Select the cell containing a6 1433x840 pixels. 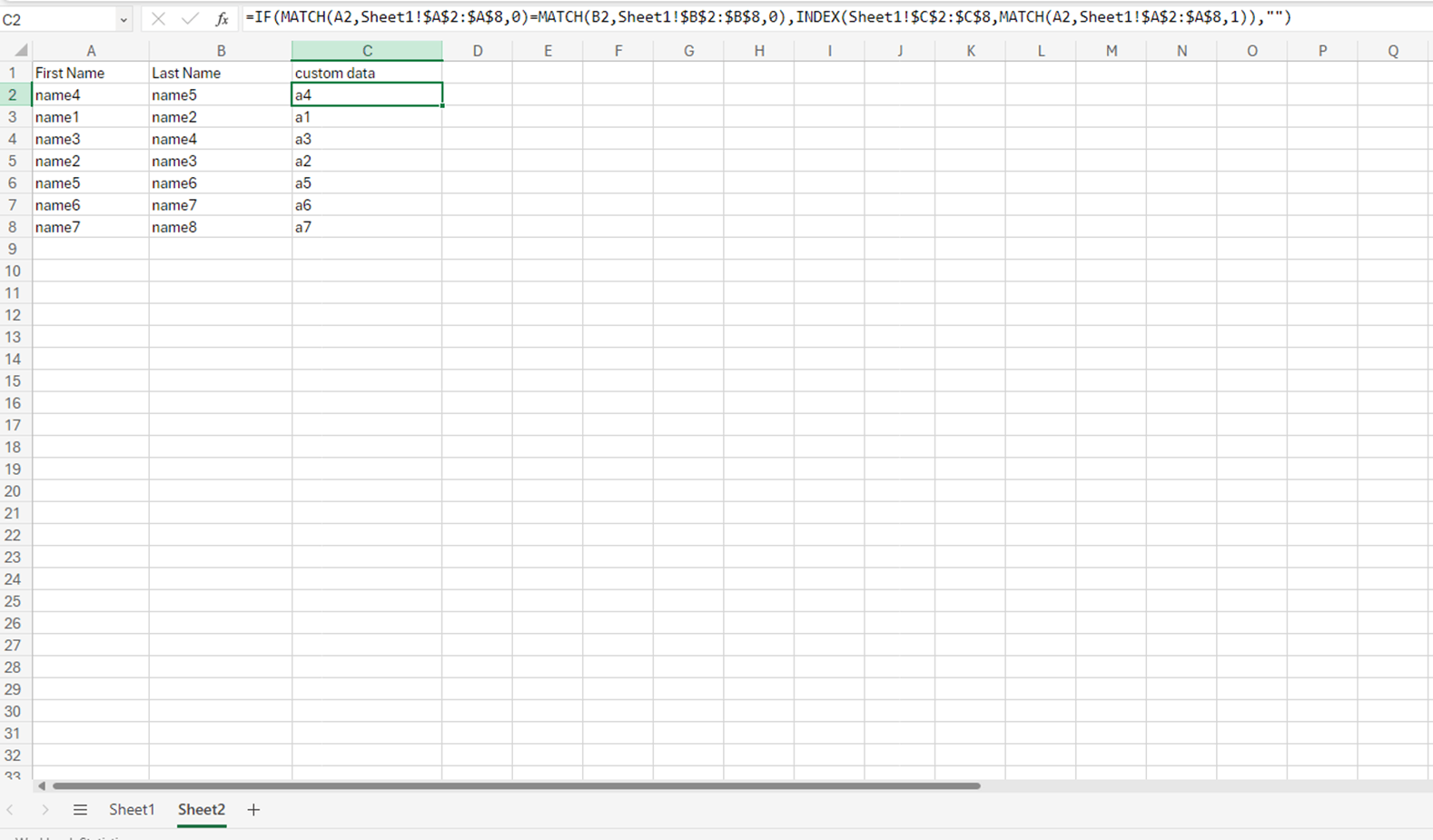367,205
